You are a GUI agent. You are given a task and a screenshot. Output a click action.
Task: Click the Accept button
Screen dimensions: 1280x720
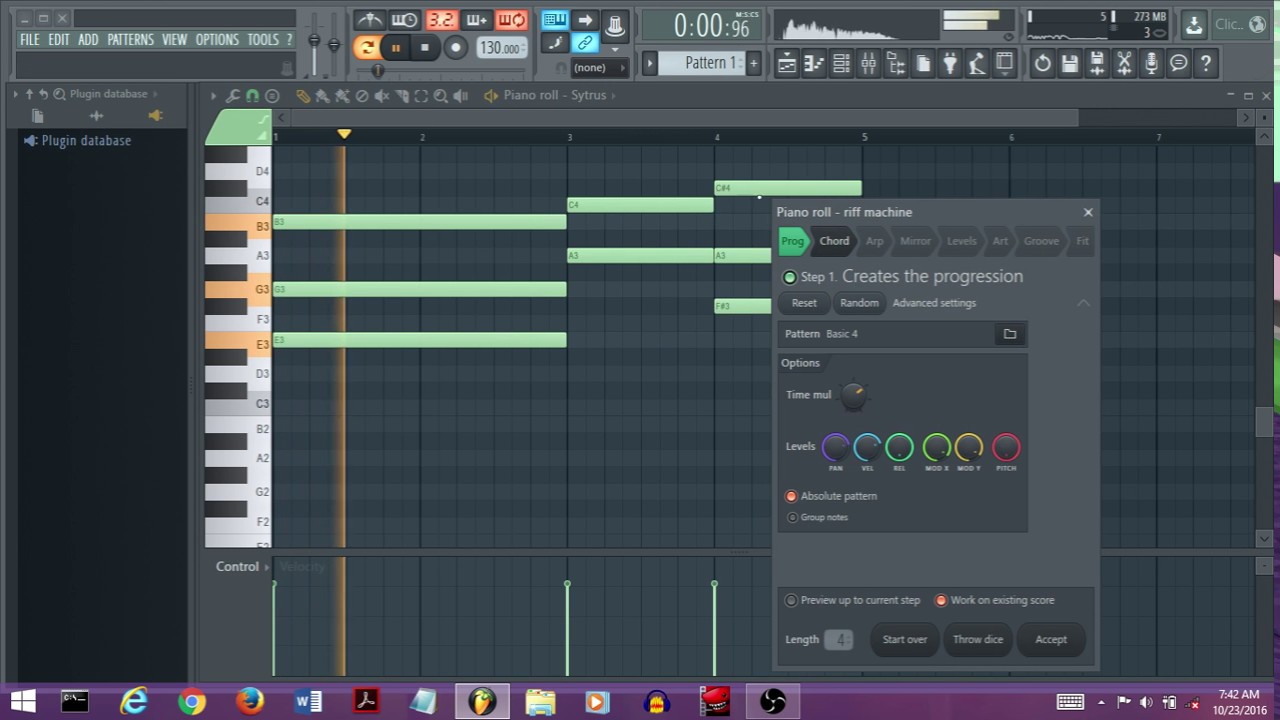pos(1051,640)
